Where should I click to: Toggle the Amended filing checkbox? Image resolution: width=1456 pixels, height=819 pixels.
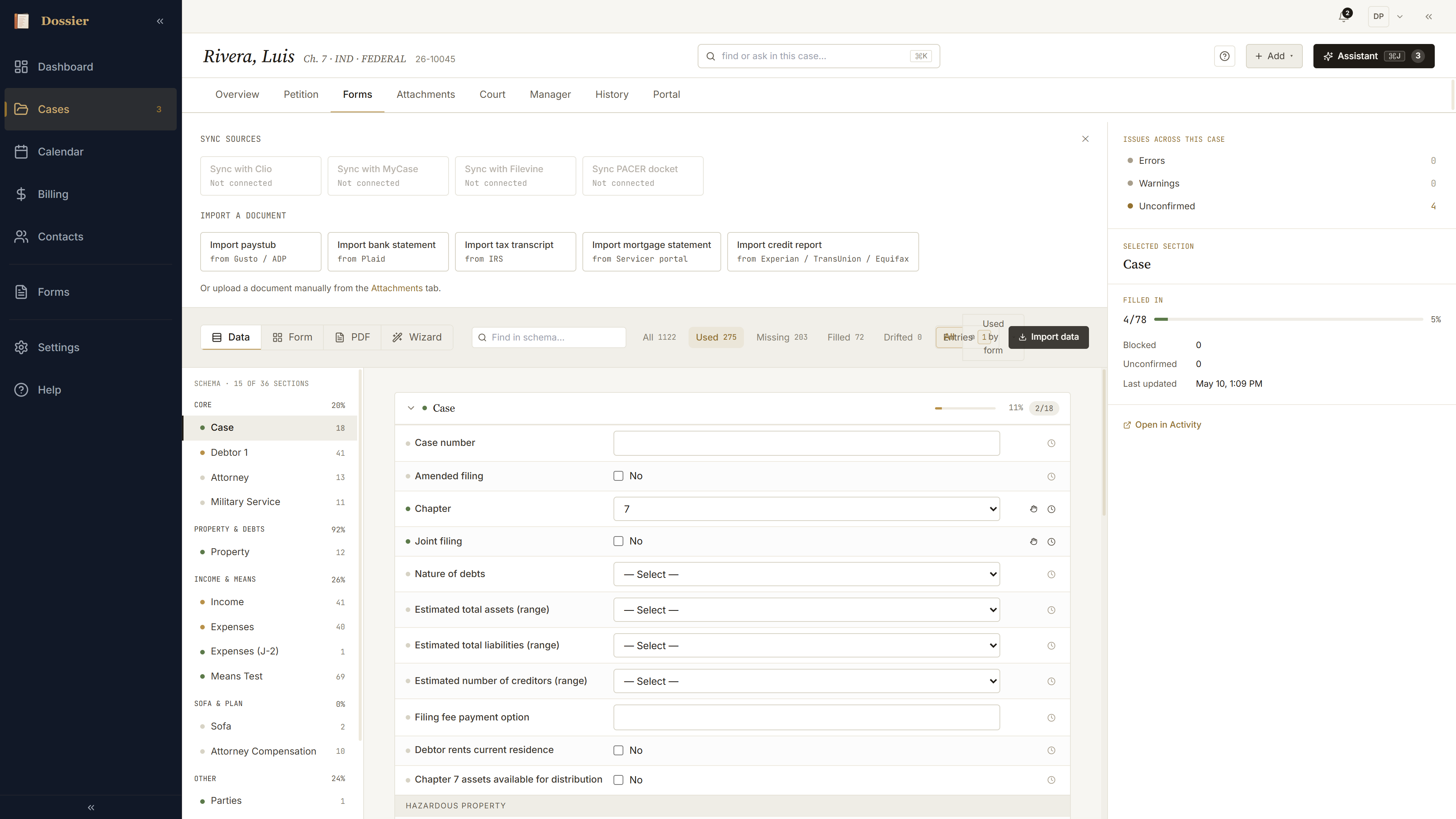point(618,476)
